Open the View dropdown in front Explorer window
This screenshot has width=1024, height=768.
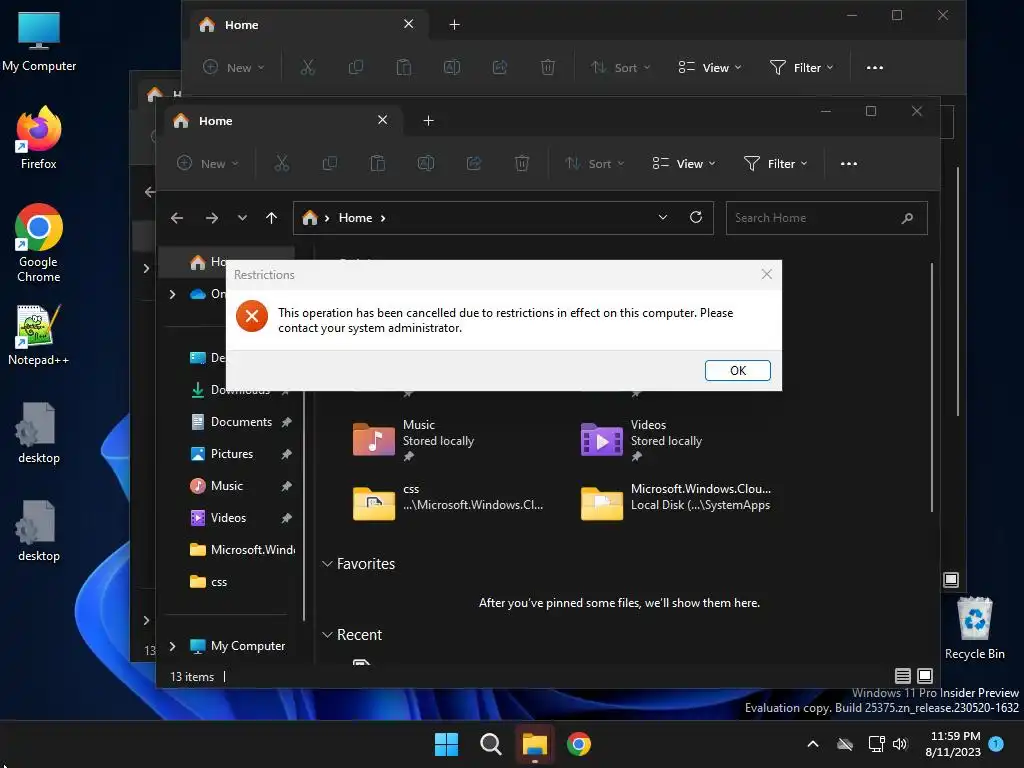684,163
